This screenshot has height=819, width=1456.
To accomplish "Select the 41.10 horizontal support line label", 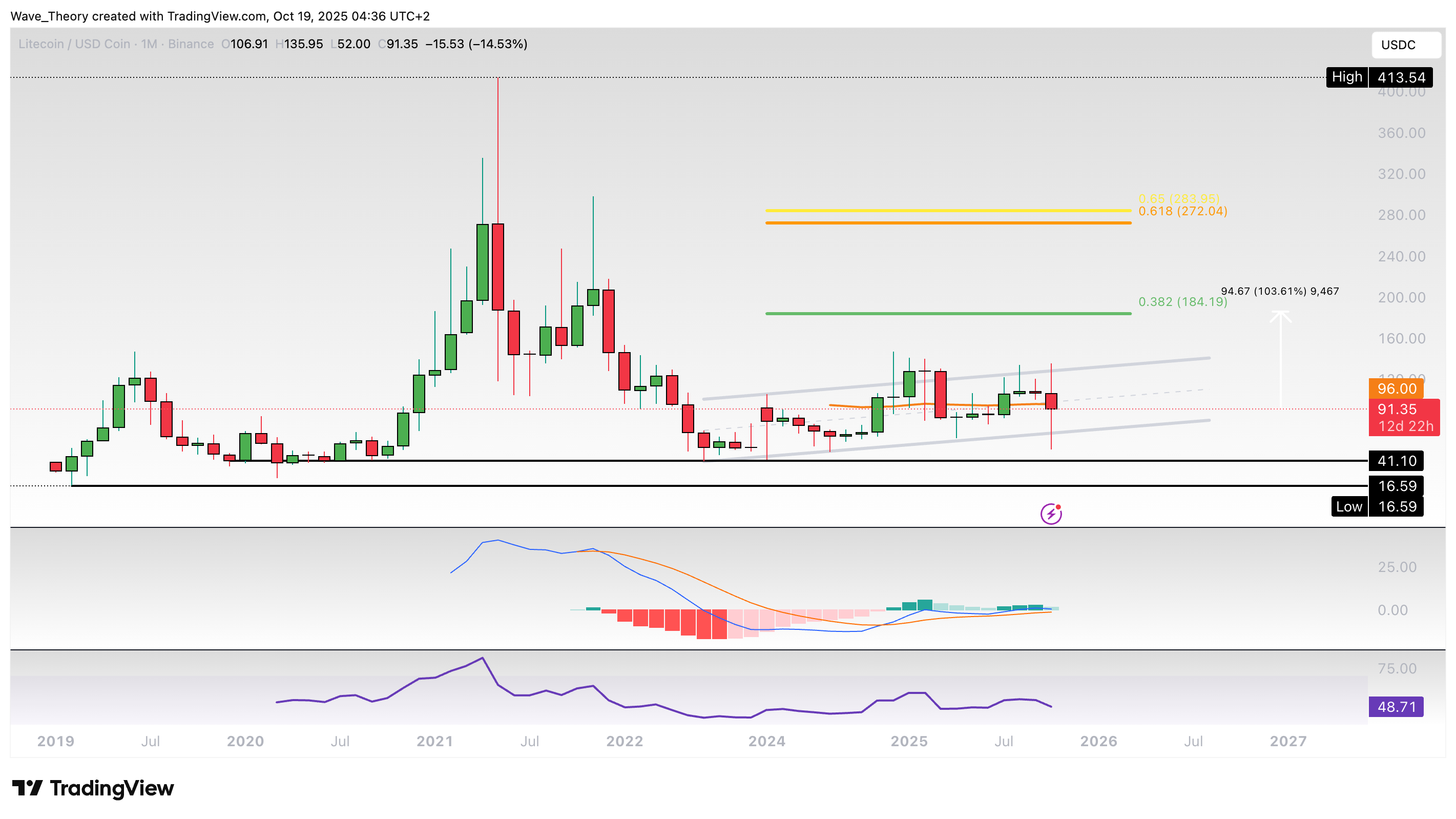I will [x=1396, y=460].
